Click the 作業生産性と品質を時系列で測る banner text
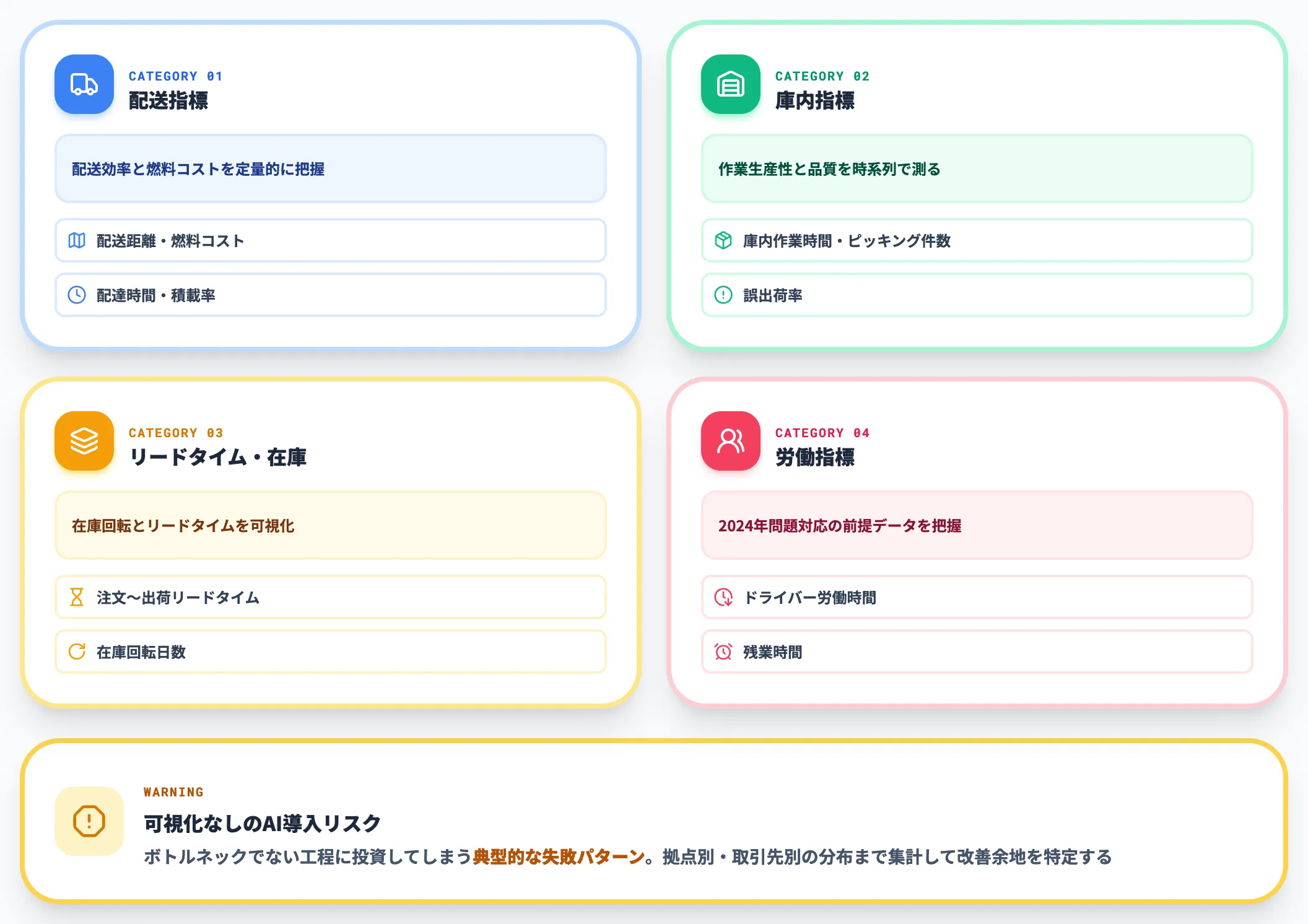 pyautogui.click(x=829, y=169)
